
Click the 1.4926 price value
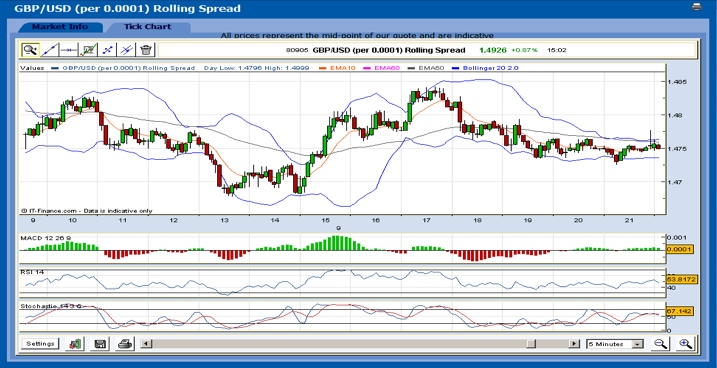493,50
